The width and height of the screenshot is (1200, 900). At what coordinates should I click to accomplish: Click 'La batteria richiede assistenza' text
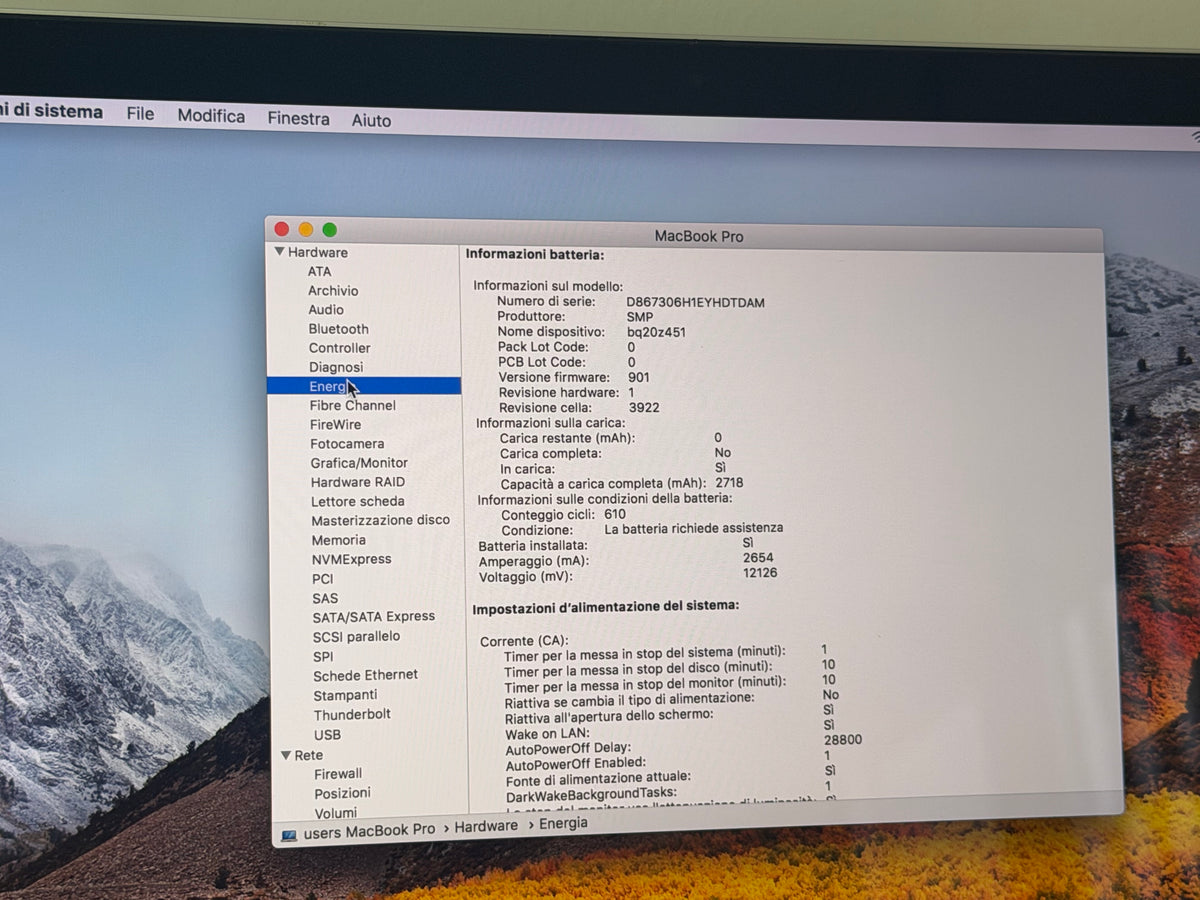(x=694, y=527)
